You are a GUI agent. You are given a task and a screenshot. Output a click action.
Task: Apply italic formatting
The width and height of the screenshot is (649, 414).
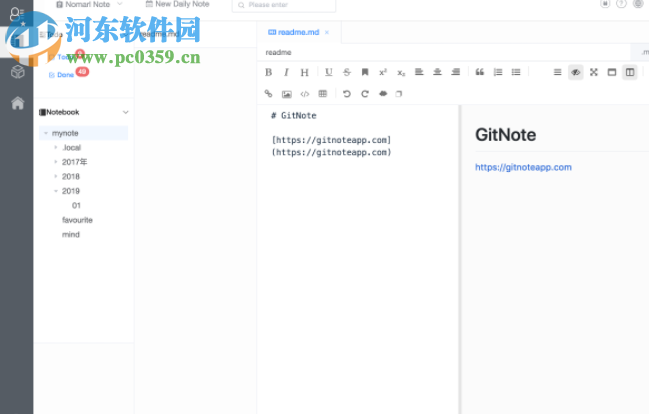(x=286, y=72)
